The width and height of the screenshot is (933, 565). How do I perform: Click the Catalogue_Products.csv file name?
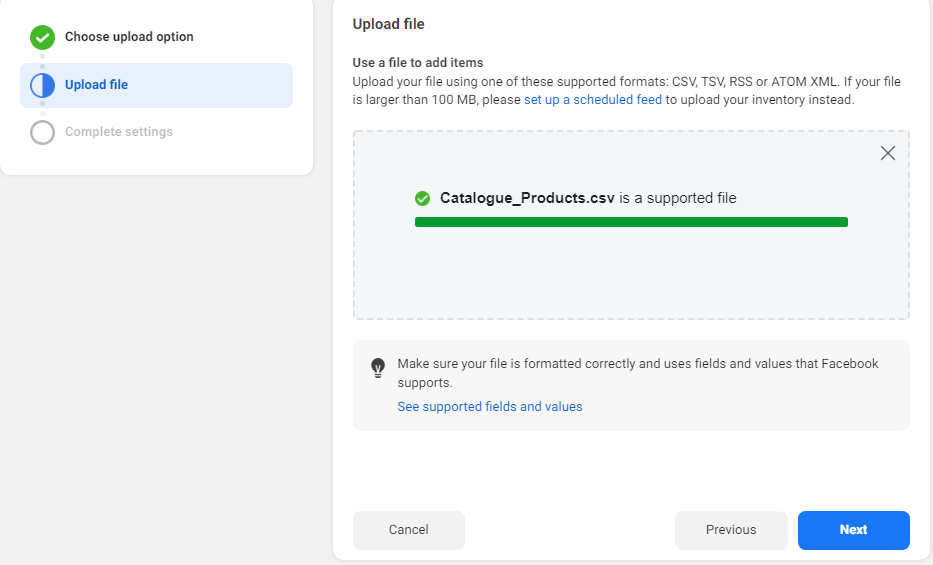(527, 198)
